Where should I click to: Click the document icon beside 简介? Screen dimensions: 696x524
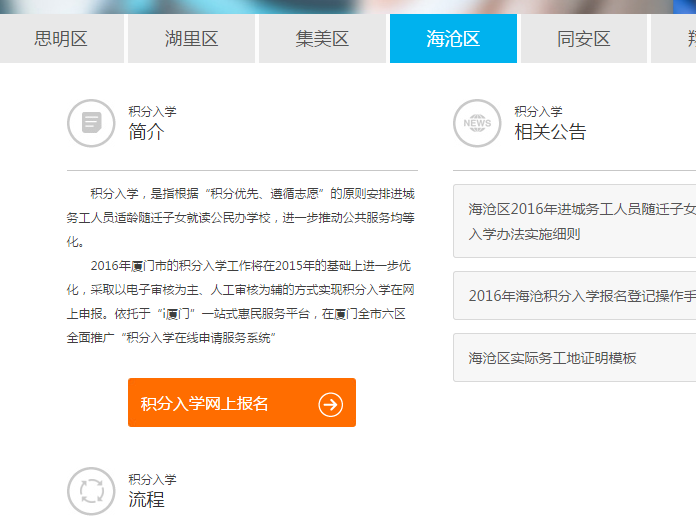(91, 123)
